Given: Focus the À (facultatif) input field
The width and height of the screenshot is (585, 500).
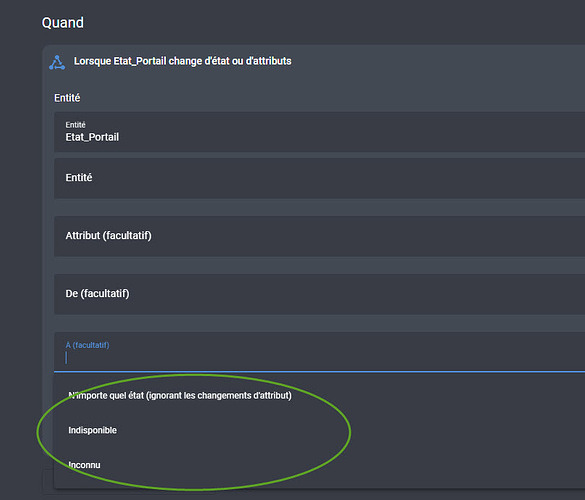Looking at the screenshot, I should click(x=319, y=352).
